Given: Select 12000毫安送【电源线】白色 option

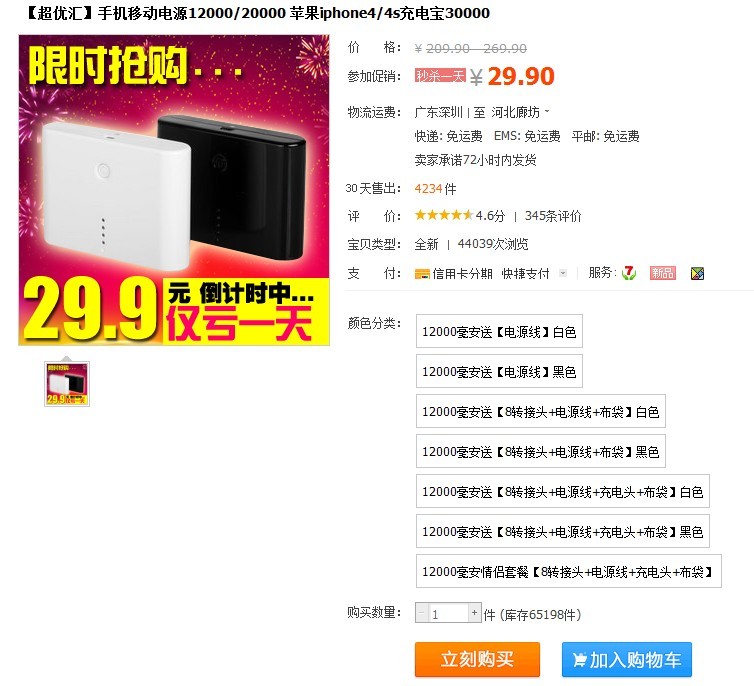Looking at the screenshot, I should 499,331.
